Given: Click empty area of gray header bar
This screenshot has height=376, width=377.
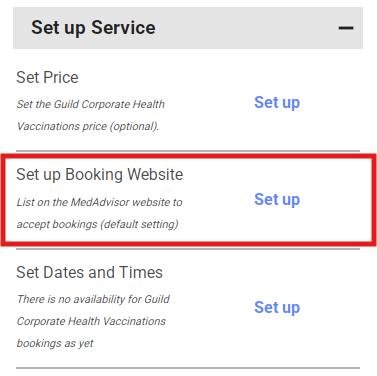Looking at the screenshot, I should [247, 28].
